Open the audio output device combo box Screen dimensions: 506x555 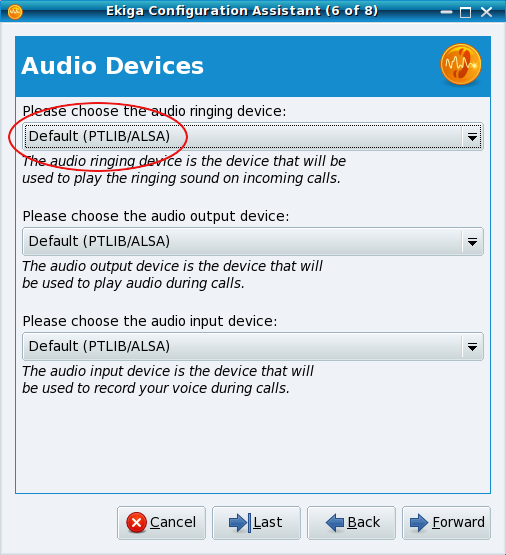click(253, 241)
